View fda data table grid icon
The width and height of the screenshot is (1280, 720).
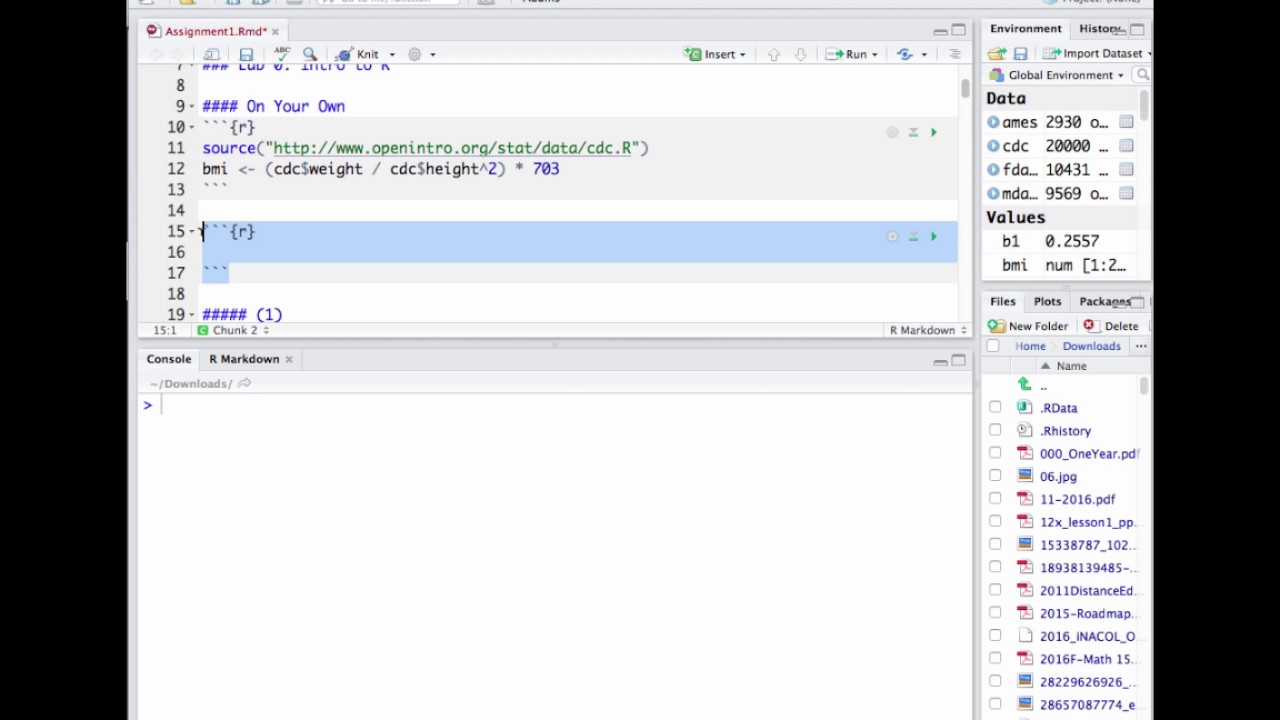[1126, 170]
